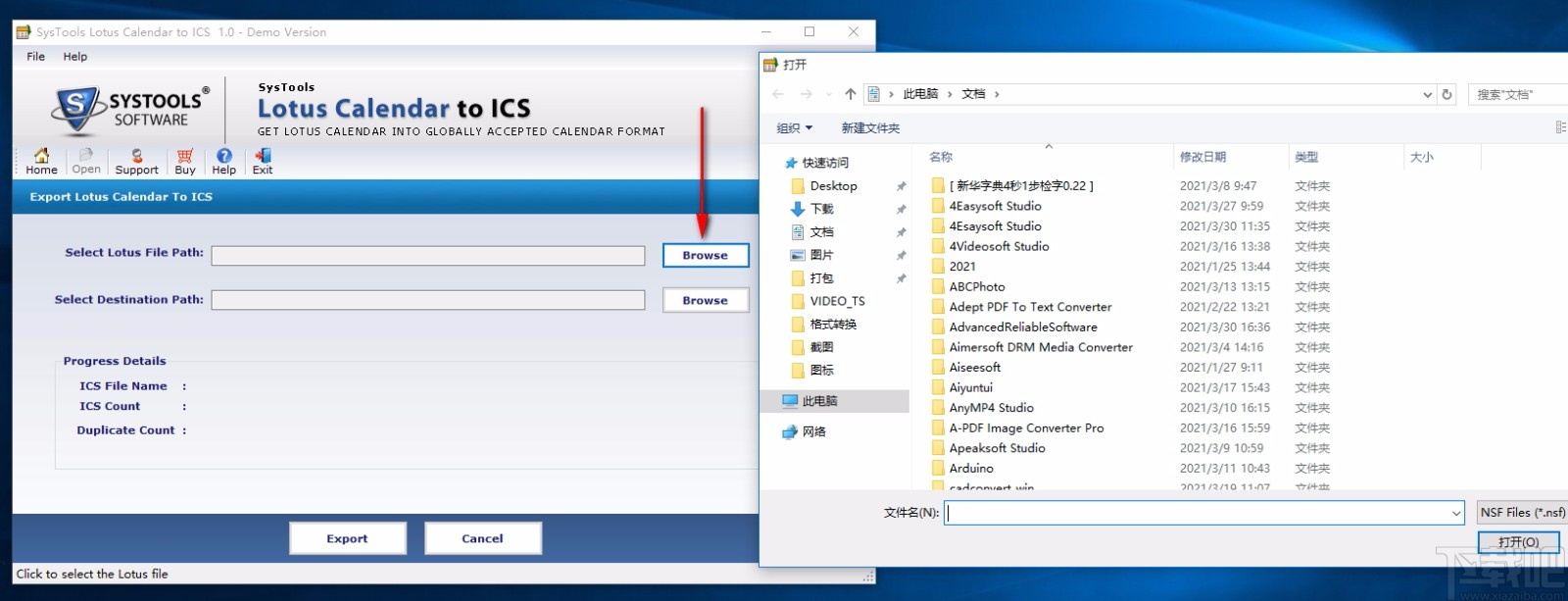The image size is (1568, 601).
Task: Click the 打开(O) button
Action: [x=1518, y=542]
